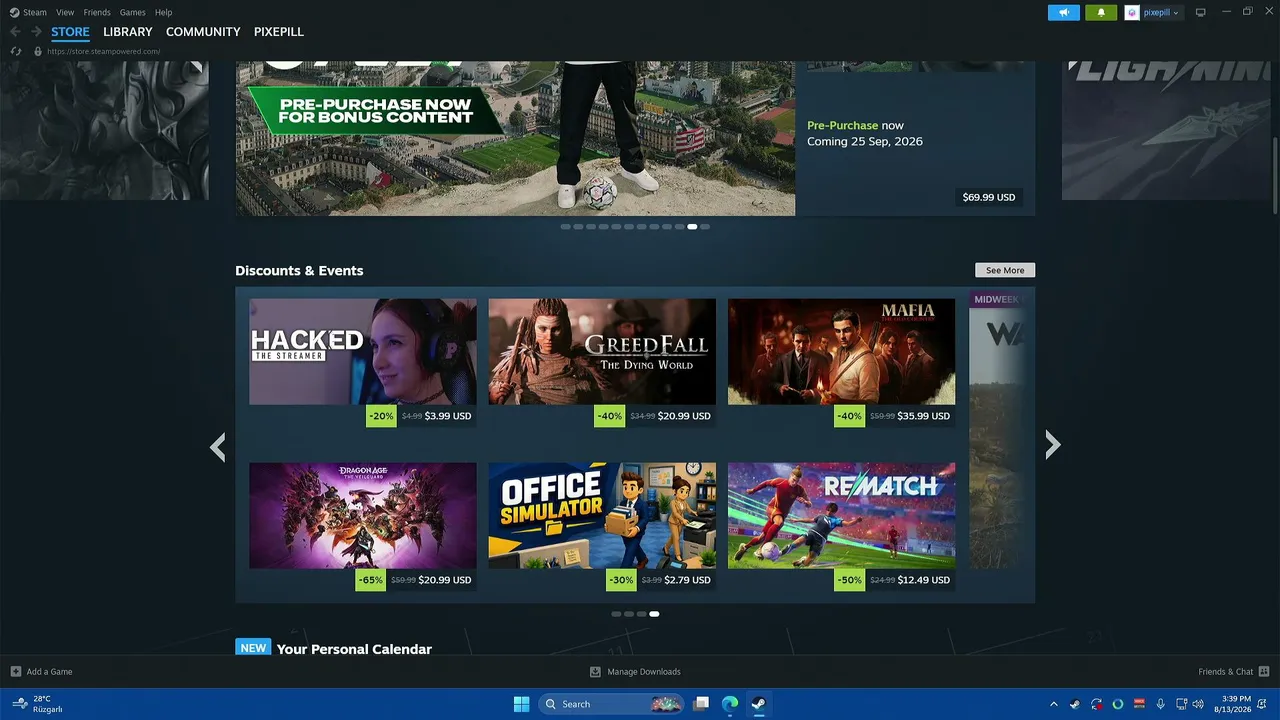Open the Friends menu
This screenshot has width=1280, height=720.
pos(97,12)
